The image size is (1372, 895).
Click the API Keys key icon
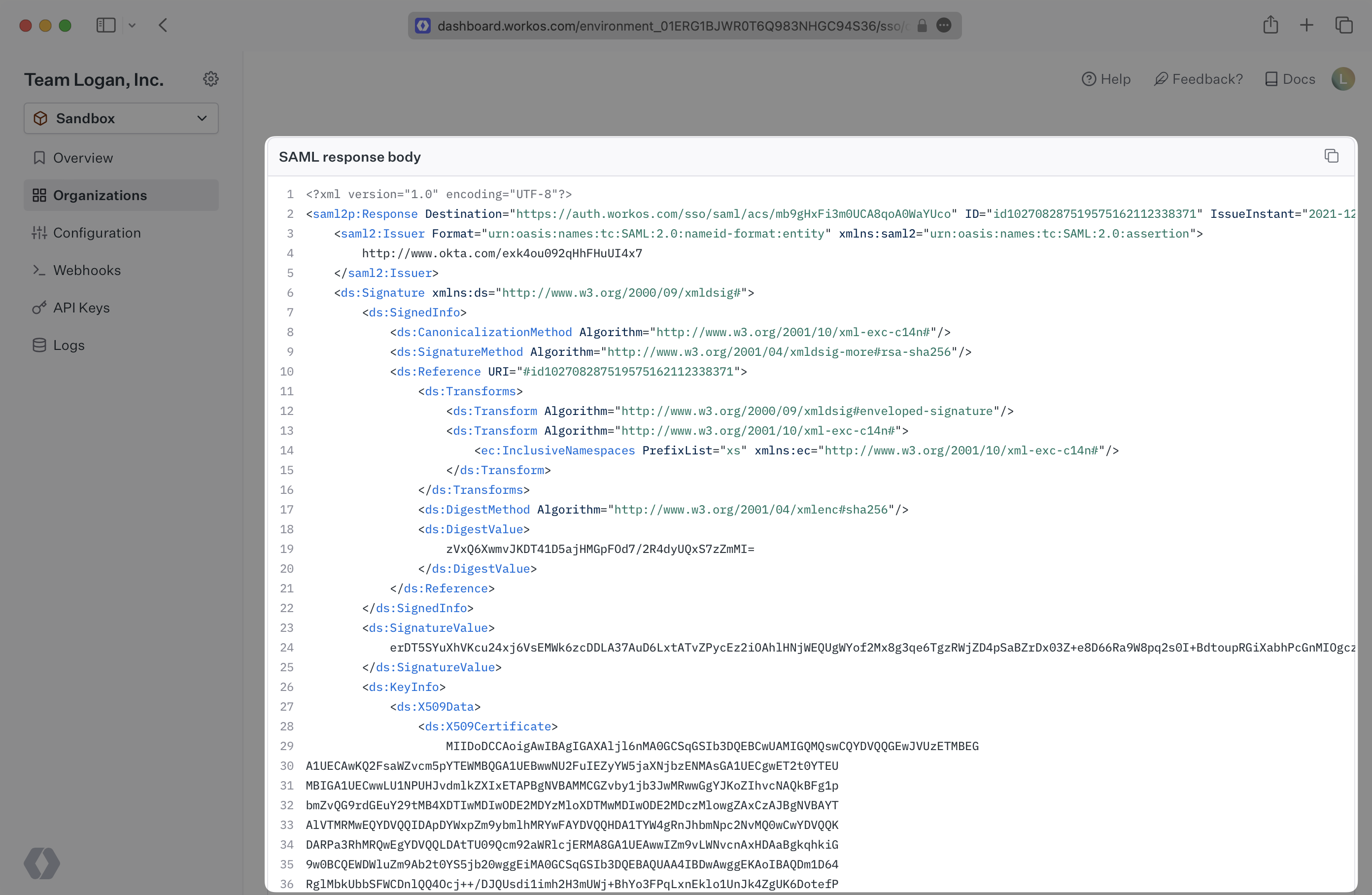(x=39, y=308)
